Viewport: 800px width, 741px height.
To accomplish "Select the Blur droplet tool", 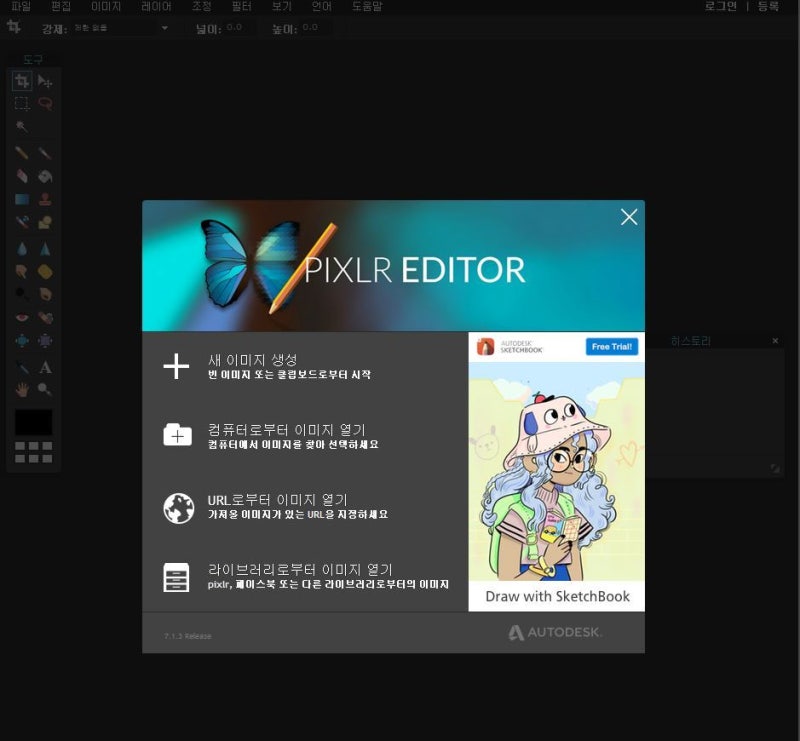I will [22, 249].
